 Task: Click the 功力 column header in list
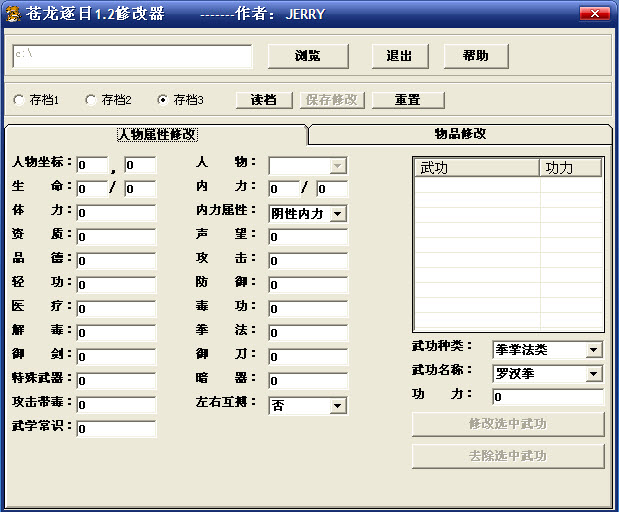coord(570,168)
